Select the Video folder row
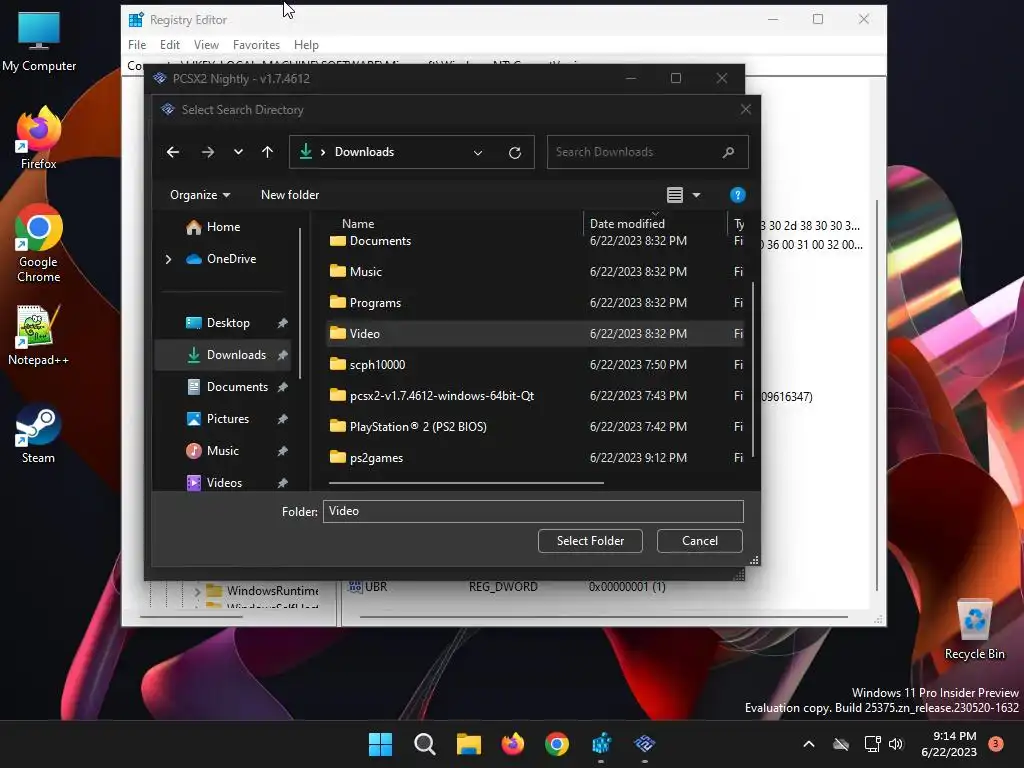Screen dimensions: 1024x768 [x=536, y=334]
